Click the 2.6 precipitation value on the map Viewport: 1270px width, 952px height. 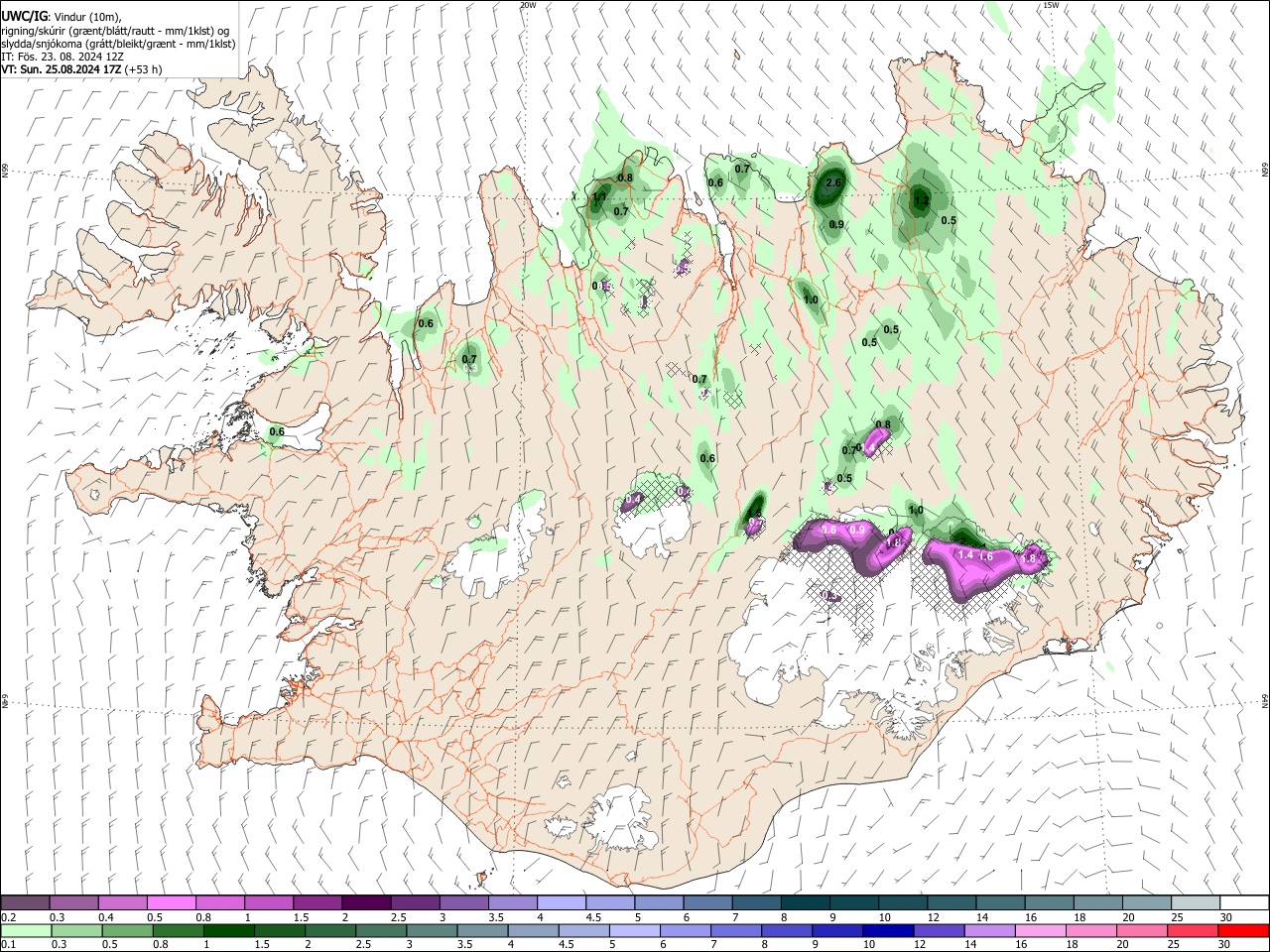[x=833, y=182]
